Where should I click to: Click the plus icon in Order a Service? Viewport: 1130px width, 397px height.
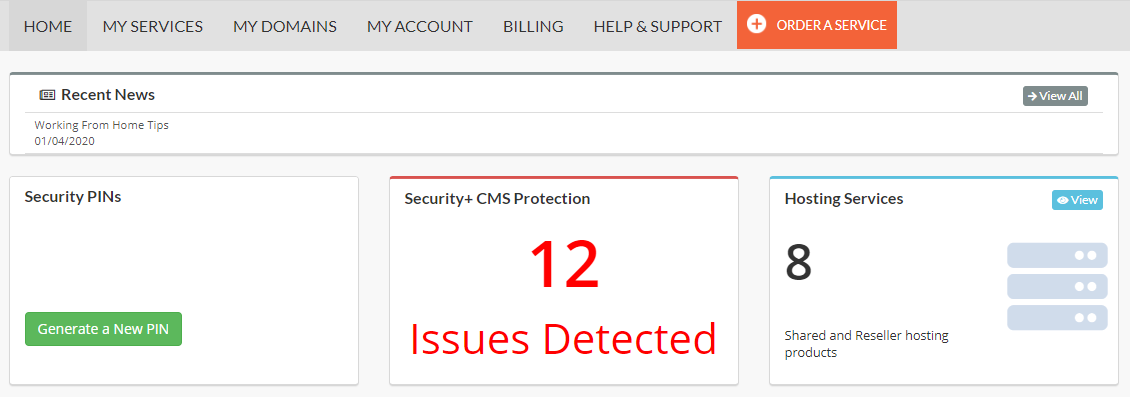(756, 25)
